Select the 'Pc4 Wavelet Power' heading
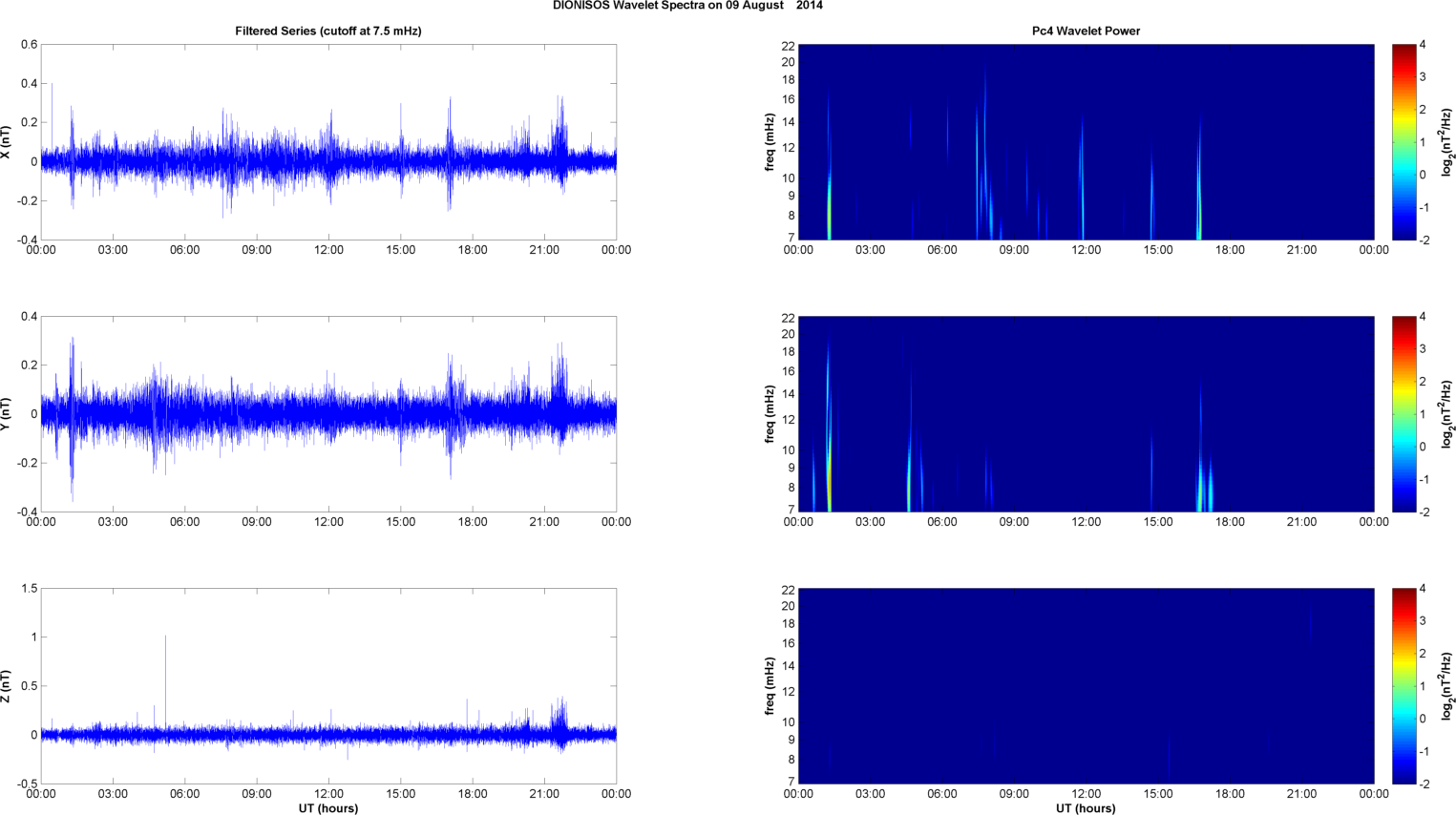The image size is (1456, 815). (1086, 31)
